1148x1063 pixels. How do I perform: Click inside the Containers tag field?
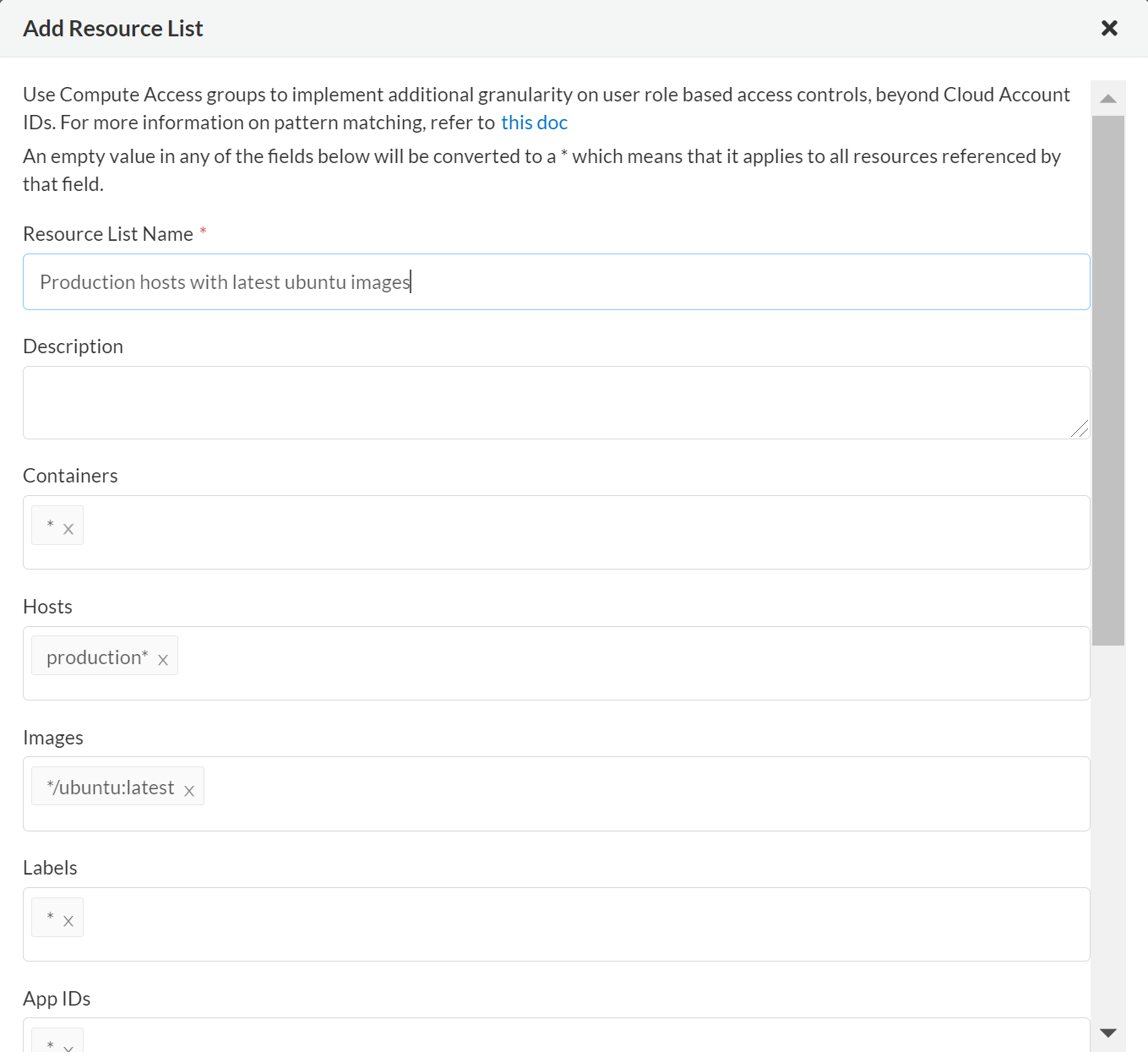(x=556, y=532)
